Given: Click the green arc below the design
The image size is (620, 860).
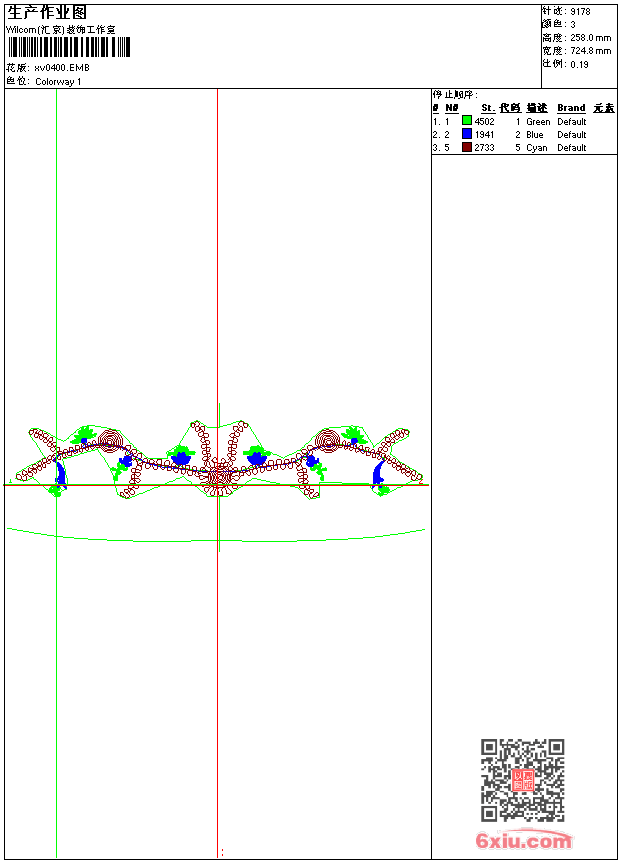Looking at the screenshot, I should pyautogui.click(x=216, y=536).
